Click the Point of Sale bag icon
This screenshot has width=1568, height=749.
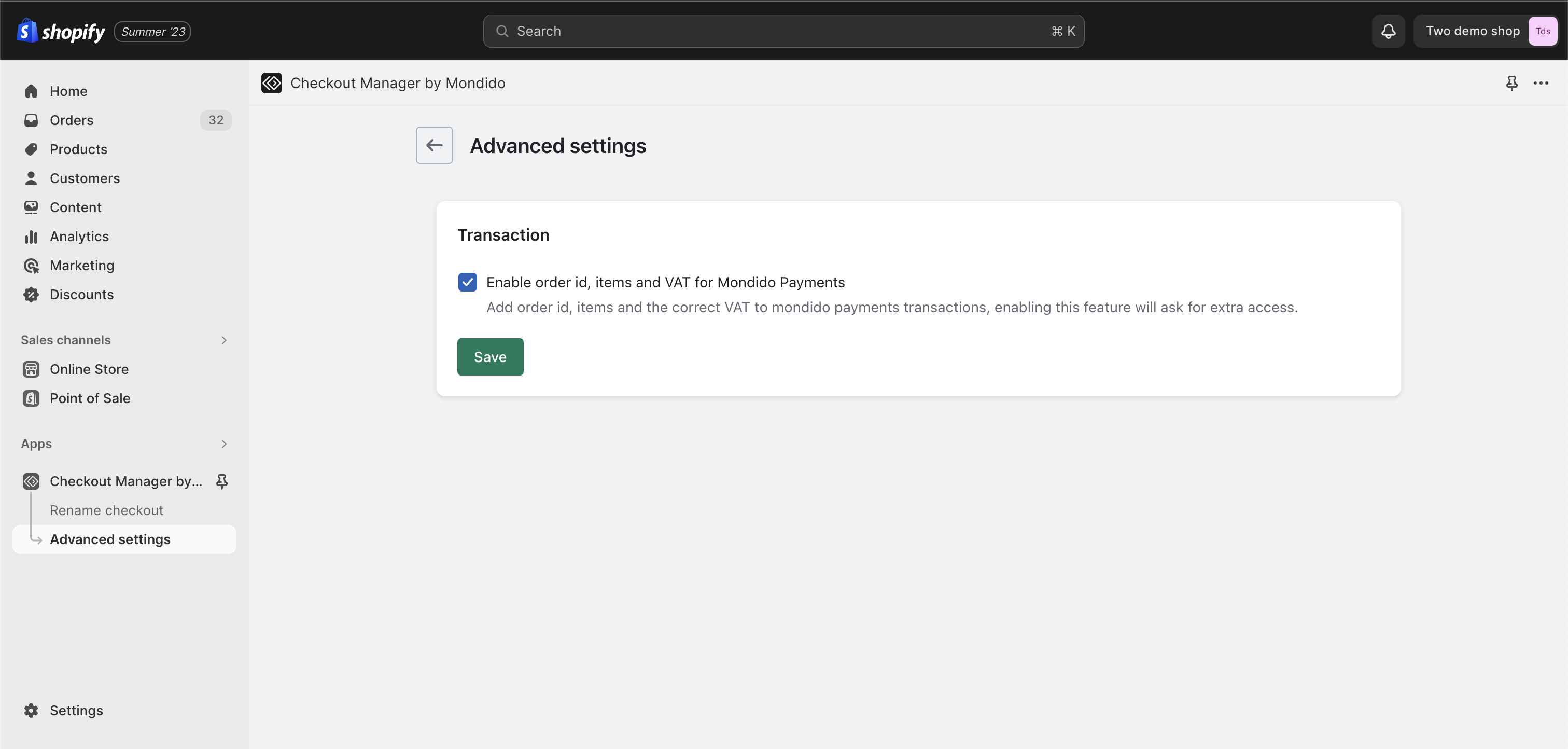(x=31, y=398)
